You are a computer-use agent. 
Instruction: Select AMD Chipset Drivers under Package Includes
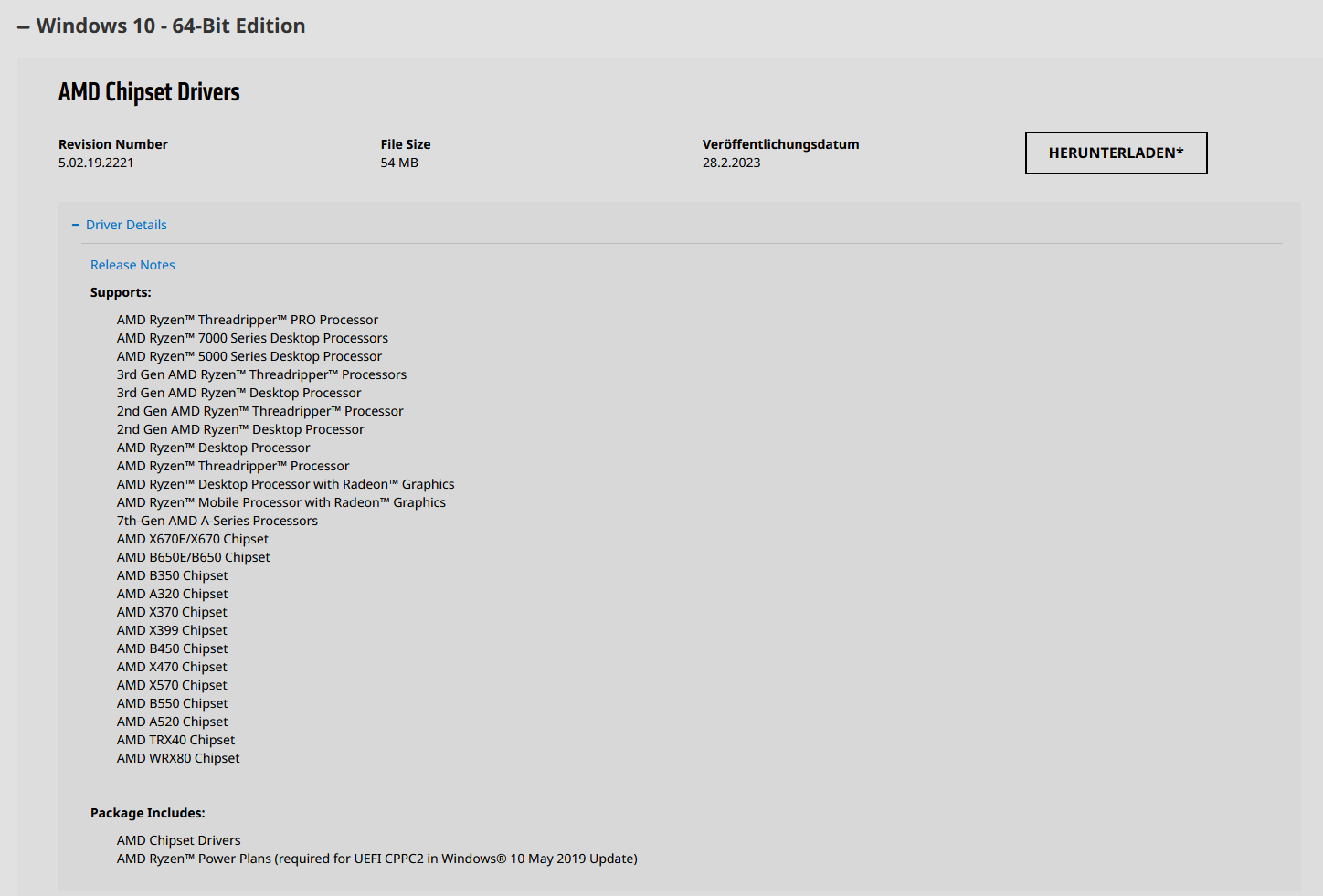coord(179,840)
